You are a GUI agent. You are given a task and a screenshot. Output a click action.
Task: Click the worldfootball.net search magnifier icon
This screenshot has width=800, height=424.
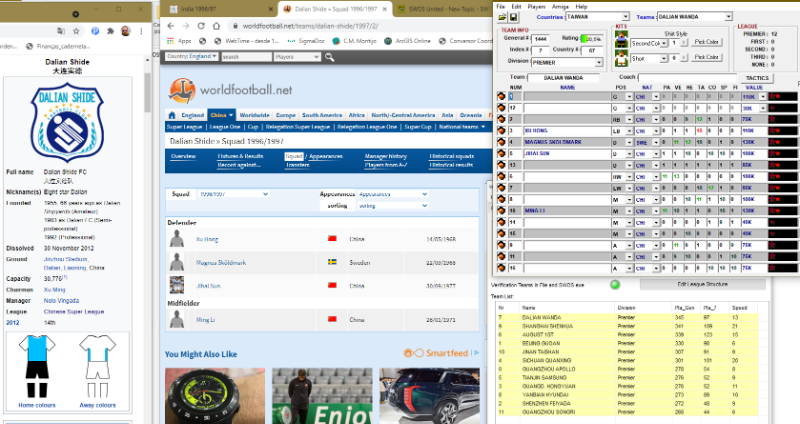pyautogui.click(x=330, y=57)
